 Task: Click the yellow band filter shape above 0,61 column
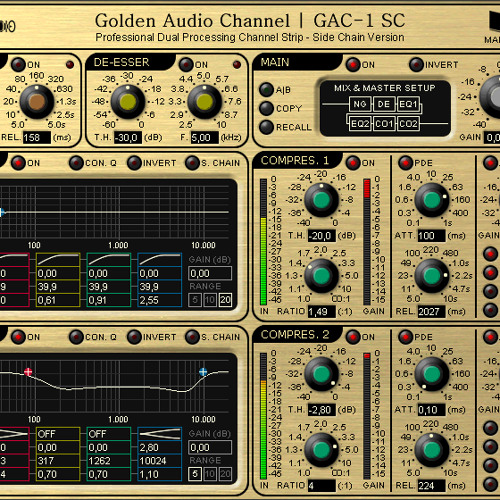[58, 260]
